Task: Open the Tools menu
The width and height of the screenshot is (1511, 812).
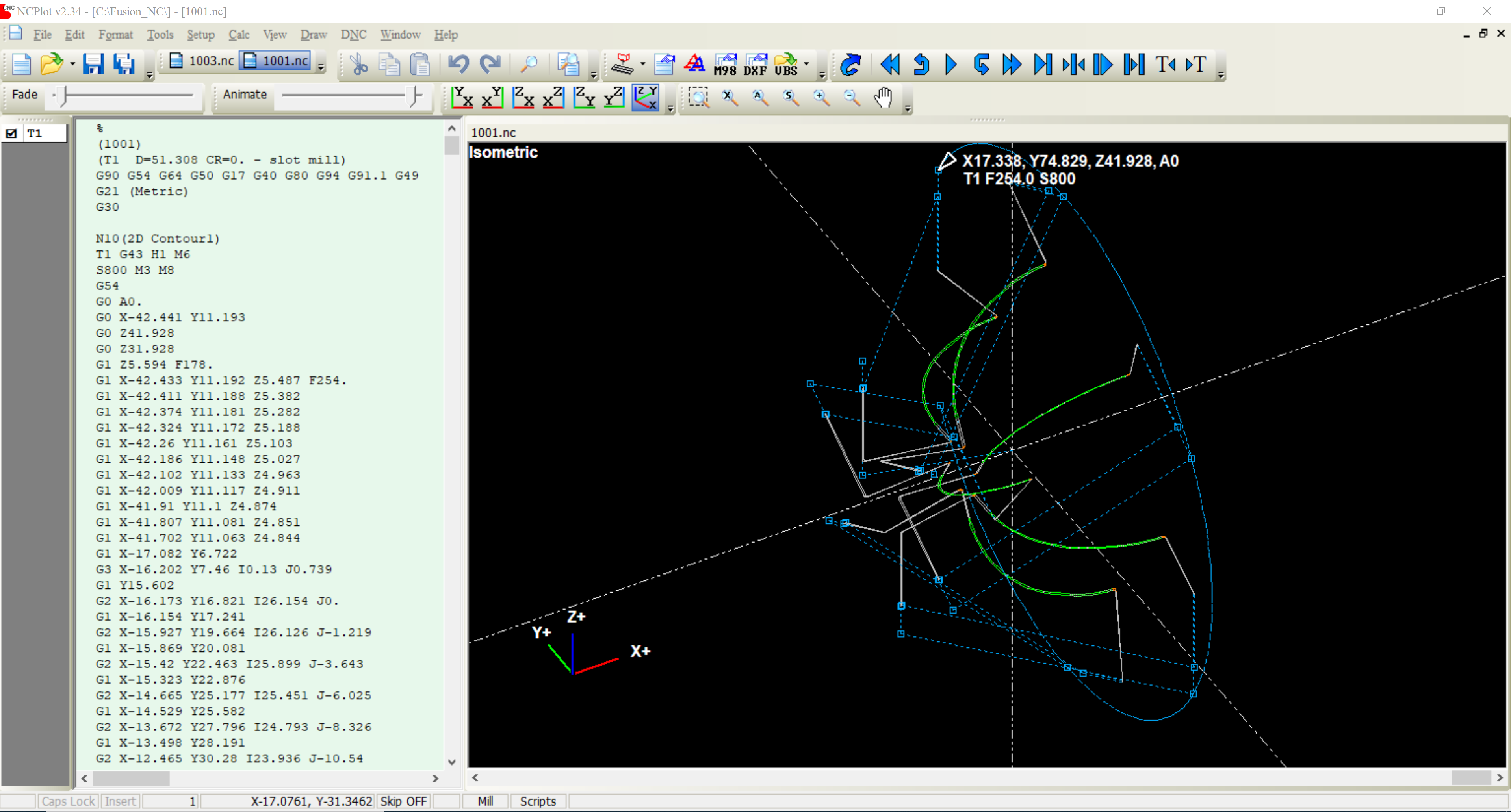Action: click(x=160, y=35)
